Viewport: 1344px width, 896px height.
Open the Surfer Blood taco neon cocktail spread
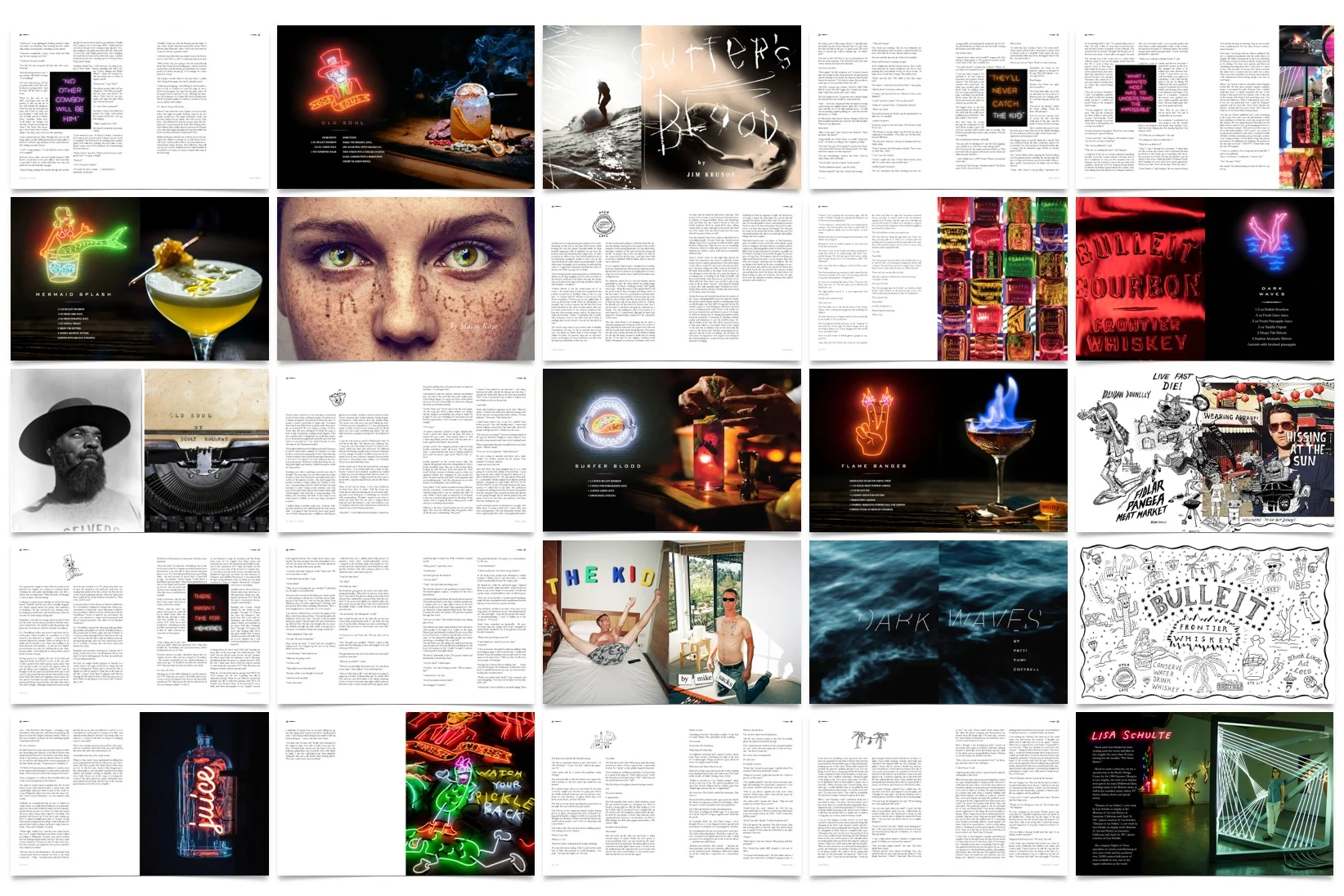click(672, 450)
